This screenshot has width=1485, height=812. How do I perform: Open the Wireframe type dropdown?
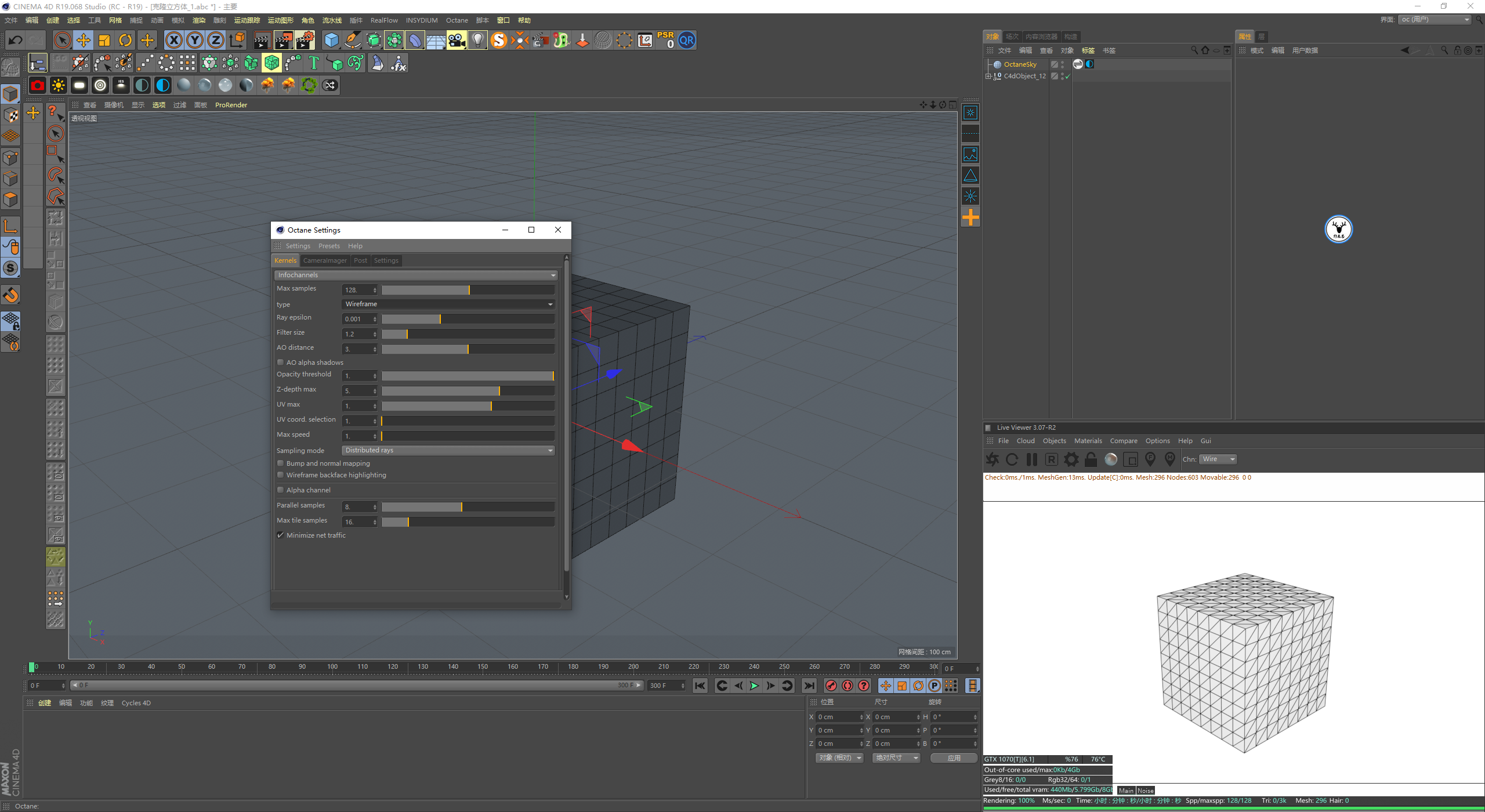pyautogui.click(x=448, y=304)
